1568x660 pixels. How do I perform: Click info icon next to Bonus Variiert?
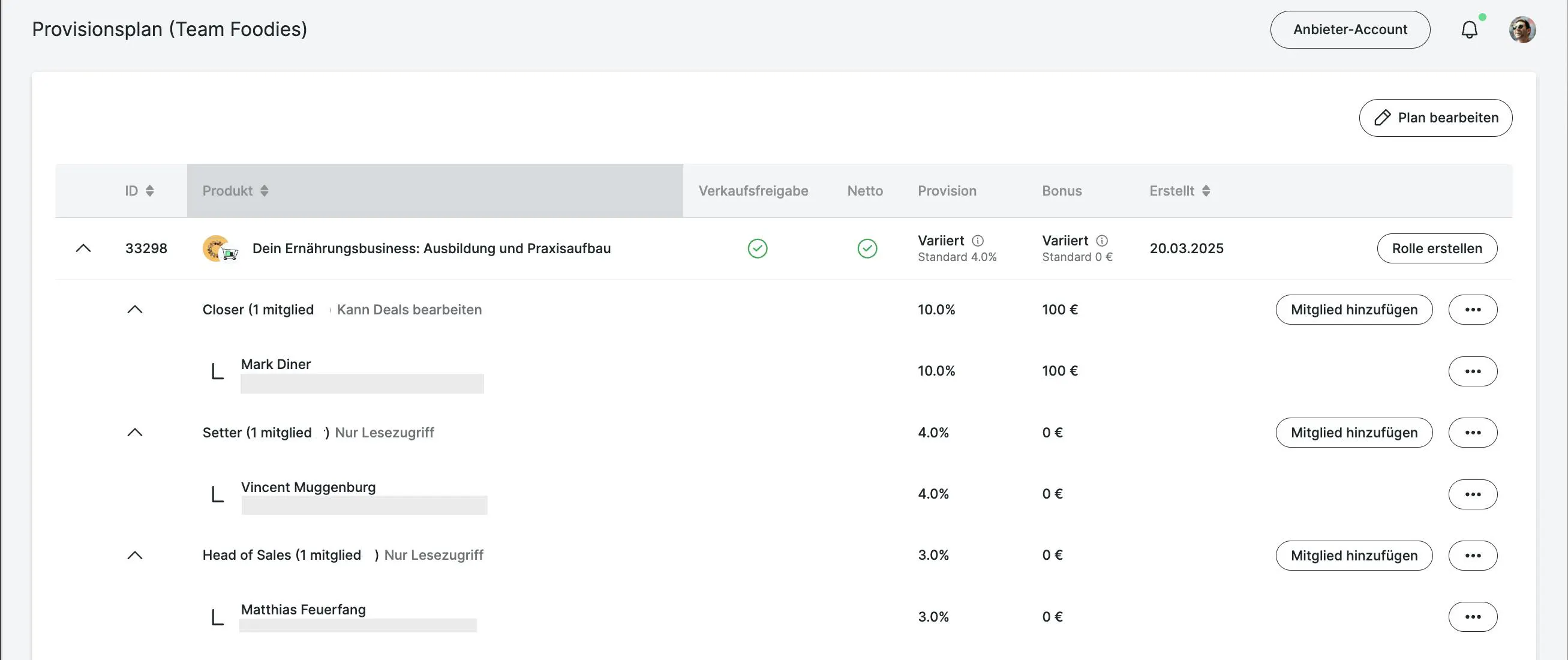click(1102, 241)
